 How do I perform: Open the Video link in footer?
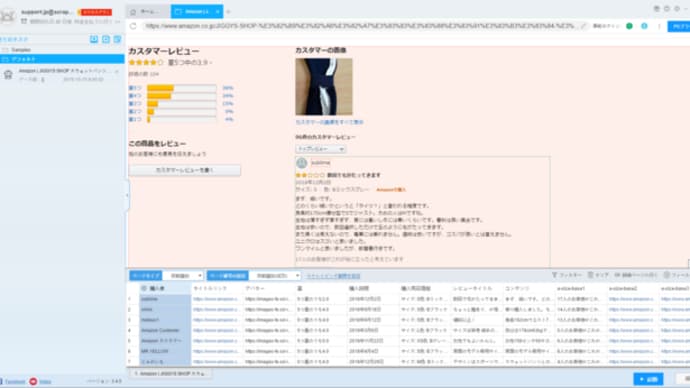[45, 382]
